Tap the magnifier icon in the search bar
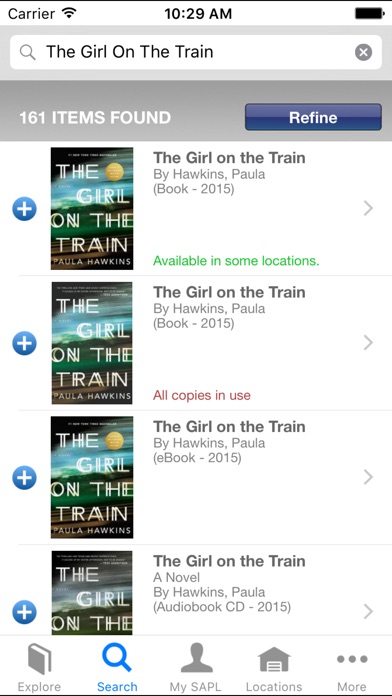 (x=28, y=52)
